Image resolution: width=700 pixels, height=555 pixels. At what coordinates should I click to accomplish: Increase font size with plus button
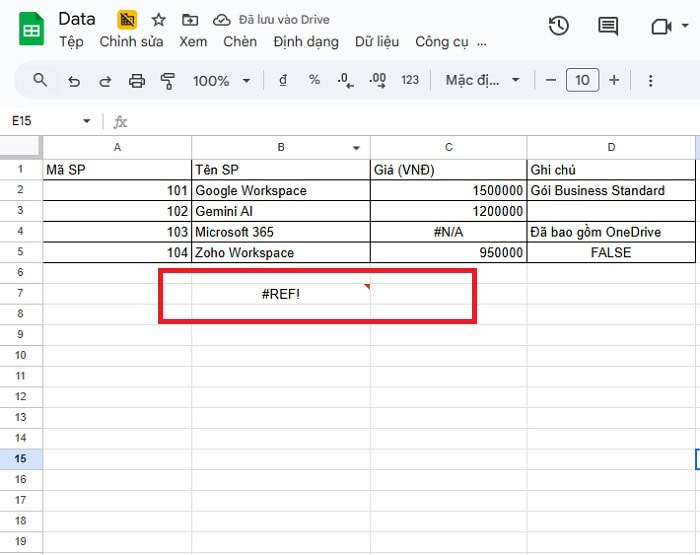614,80
